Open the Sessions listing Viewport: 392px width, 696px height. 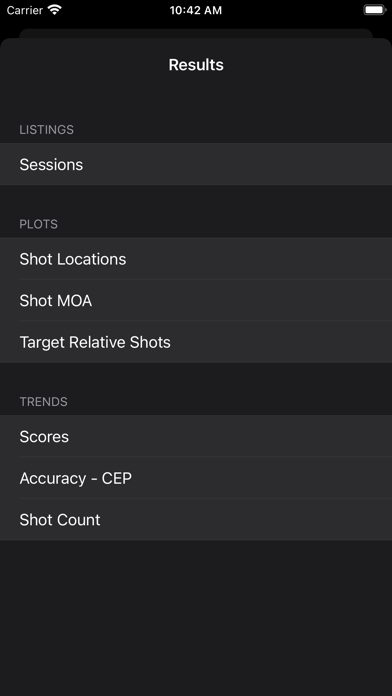click(x=196, y=164)
